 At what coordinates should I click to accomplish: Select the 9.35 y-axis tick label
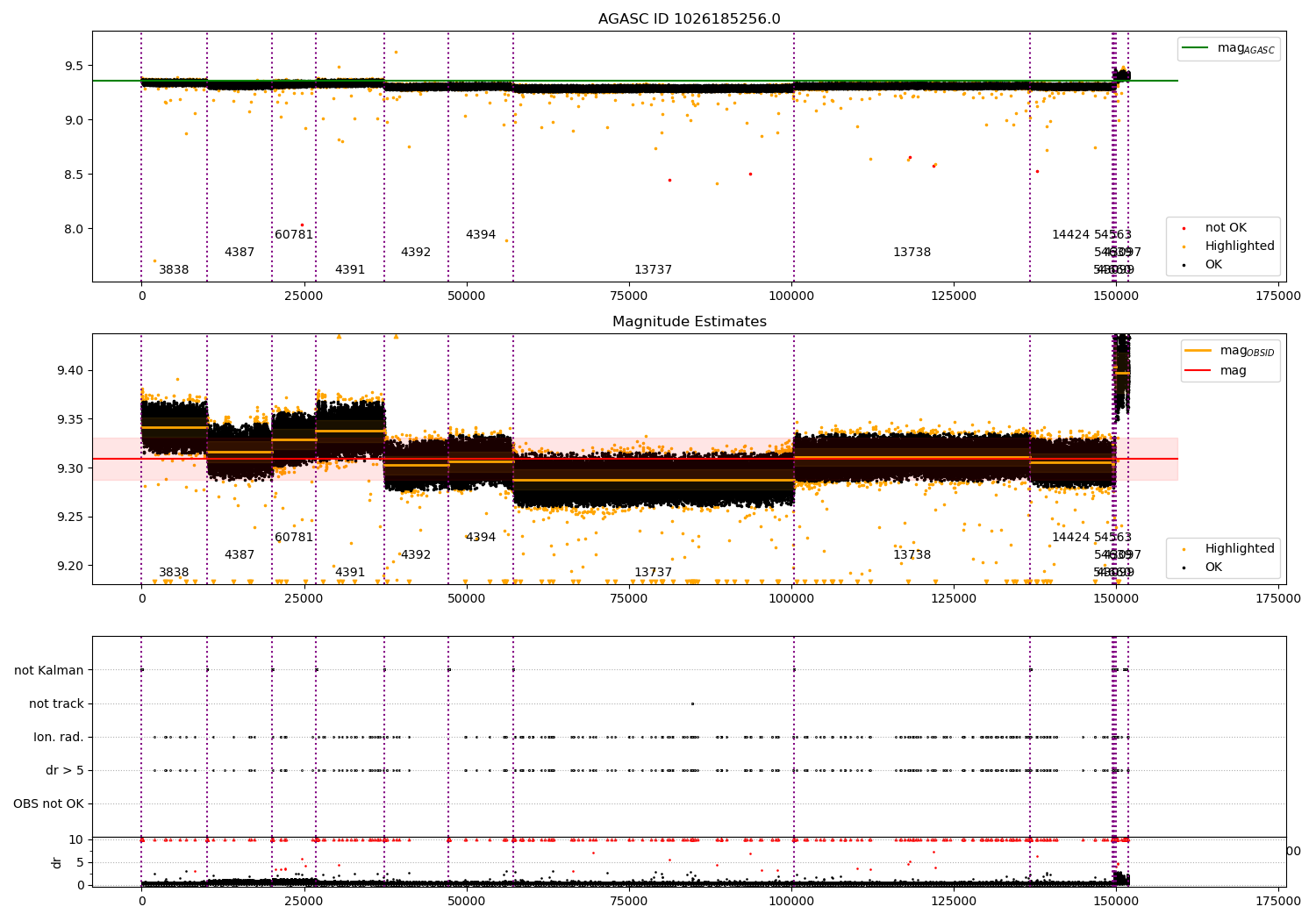[70, 419]
